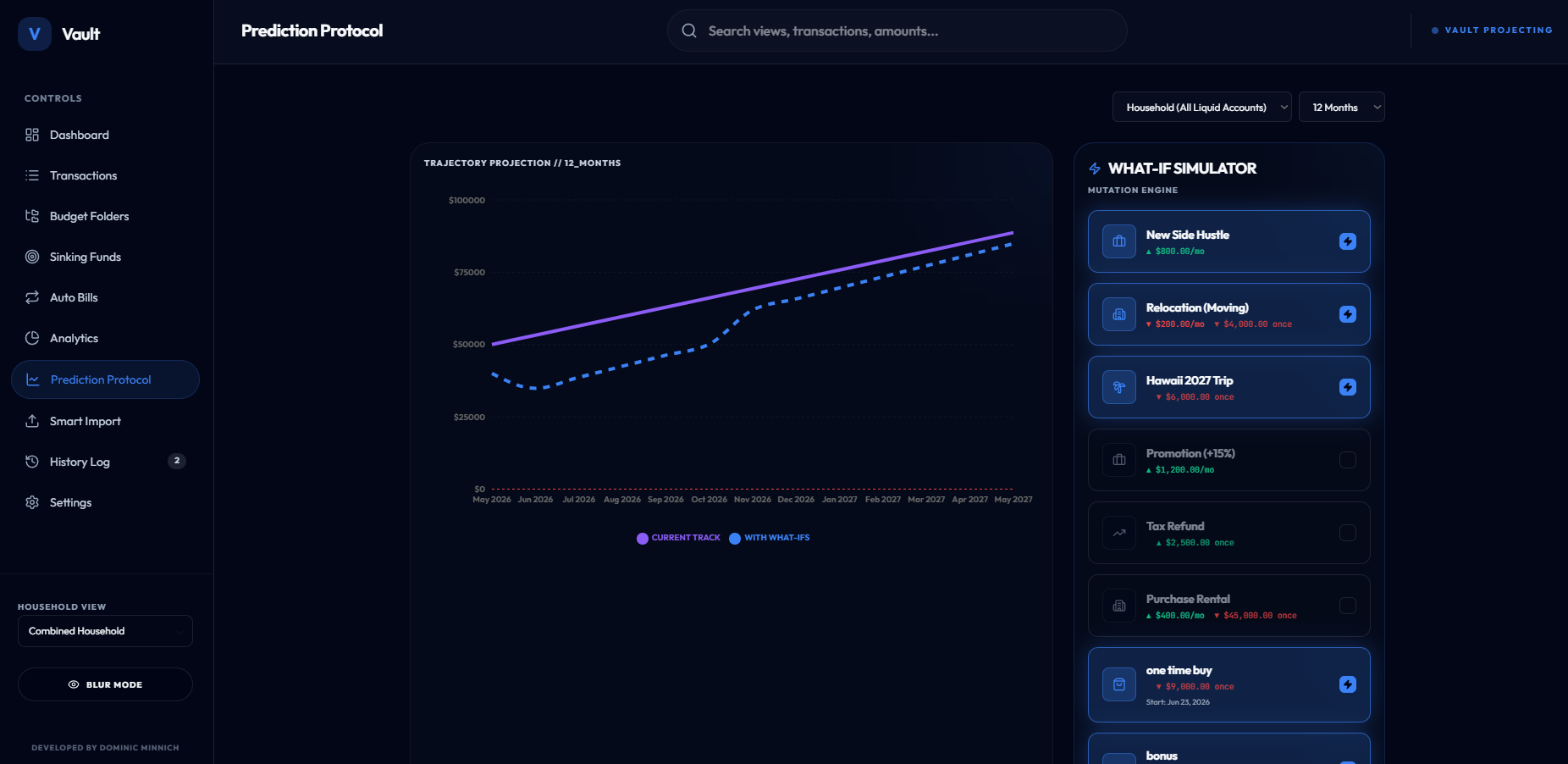Viewport: 1568px width, 764px height.
Task: Switch to the Analytics page
Action: 105,338
